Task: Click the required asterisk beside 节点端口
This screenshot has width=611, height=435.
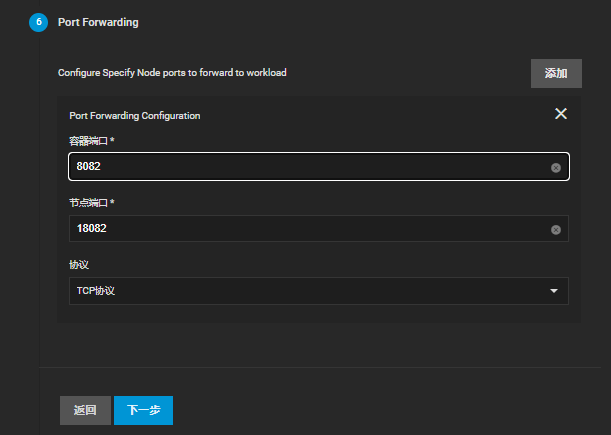Action: [x=112, y=202]
